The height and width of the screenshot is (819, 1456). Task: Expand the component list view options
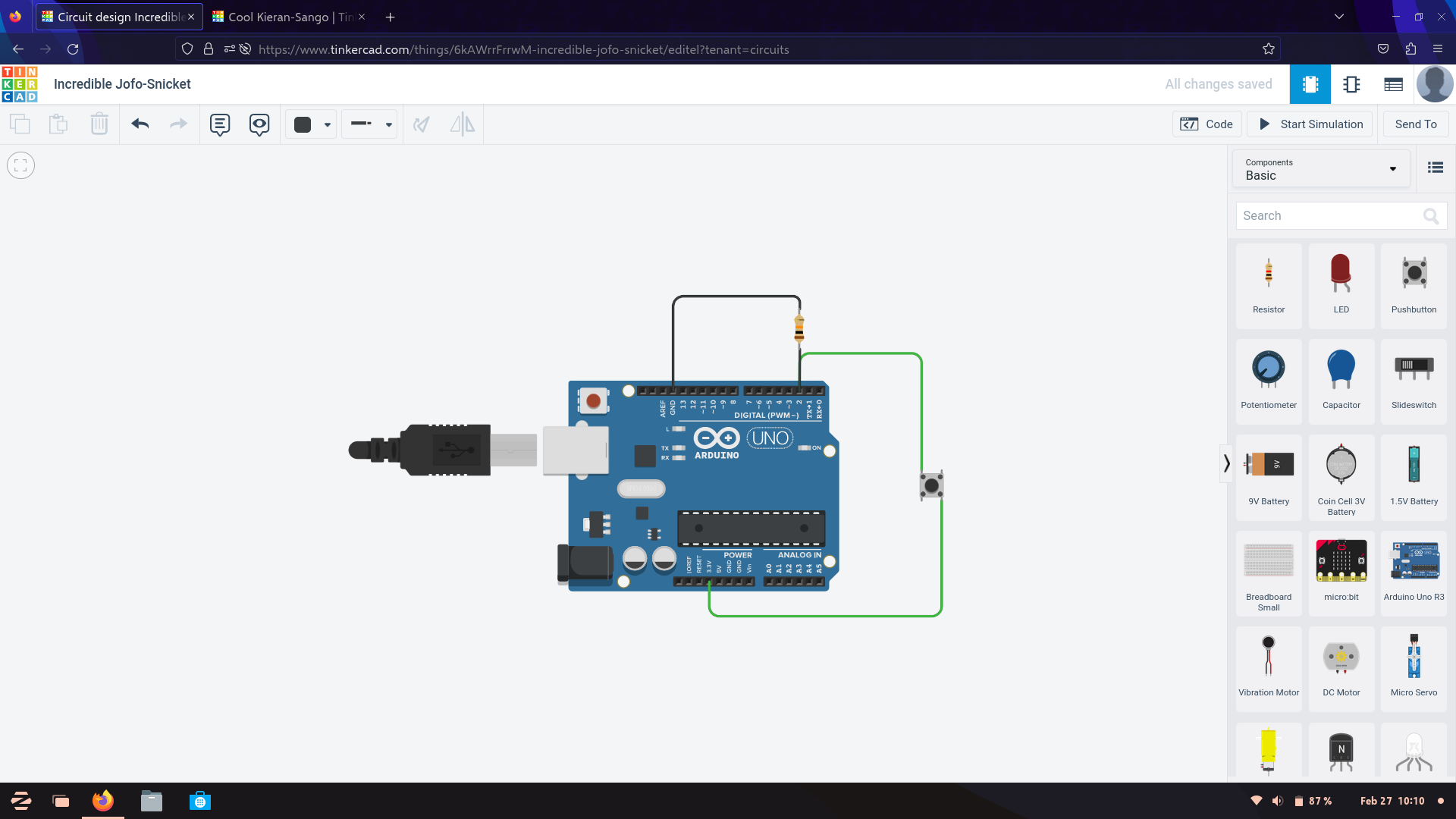click(x=1435, y=168)
